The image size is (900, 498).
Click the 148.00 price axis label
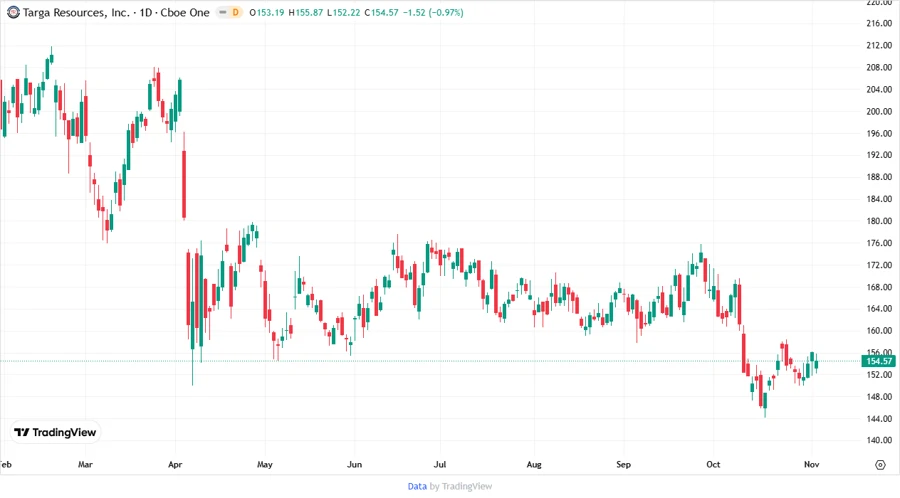879,396
